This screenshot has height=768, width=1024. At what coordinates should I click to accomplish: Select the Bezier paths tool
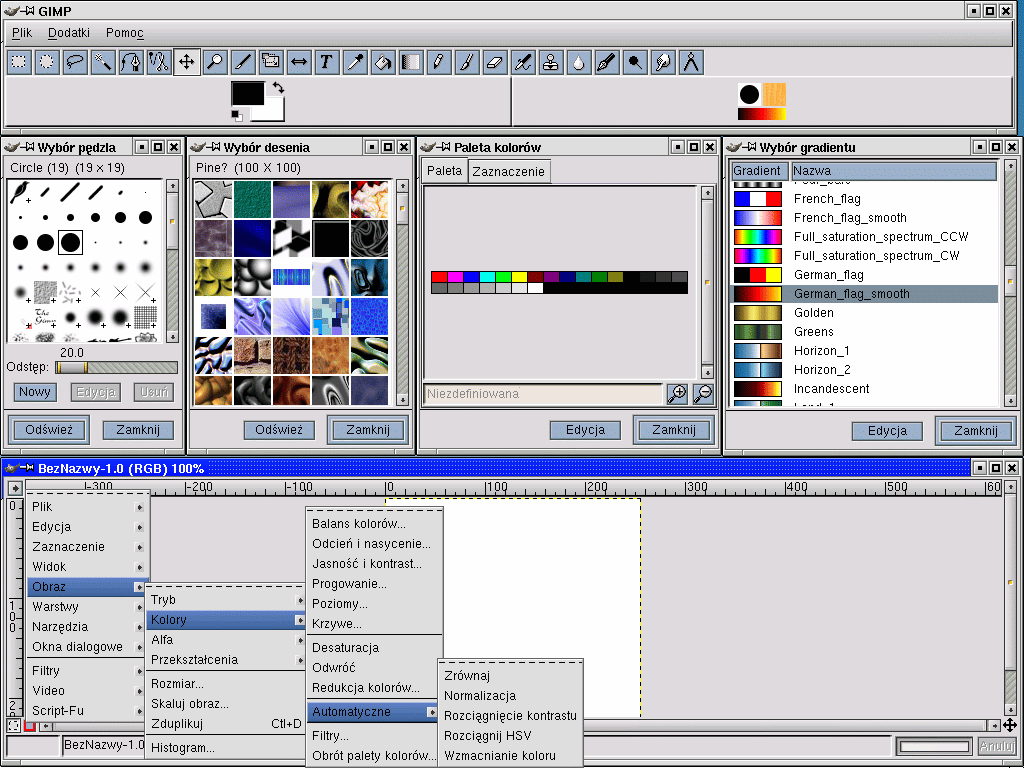pyautogui.click(x=131, y=63)
